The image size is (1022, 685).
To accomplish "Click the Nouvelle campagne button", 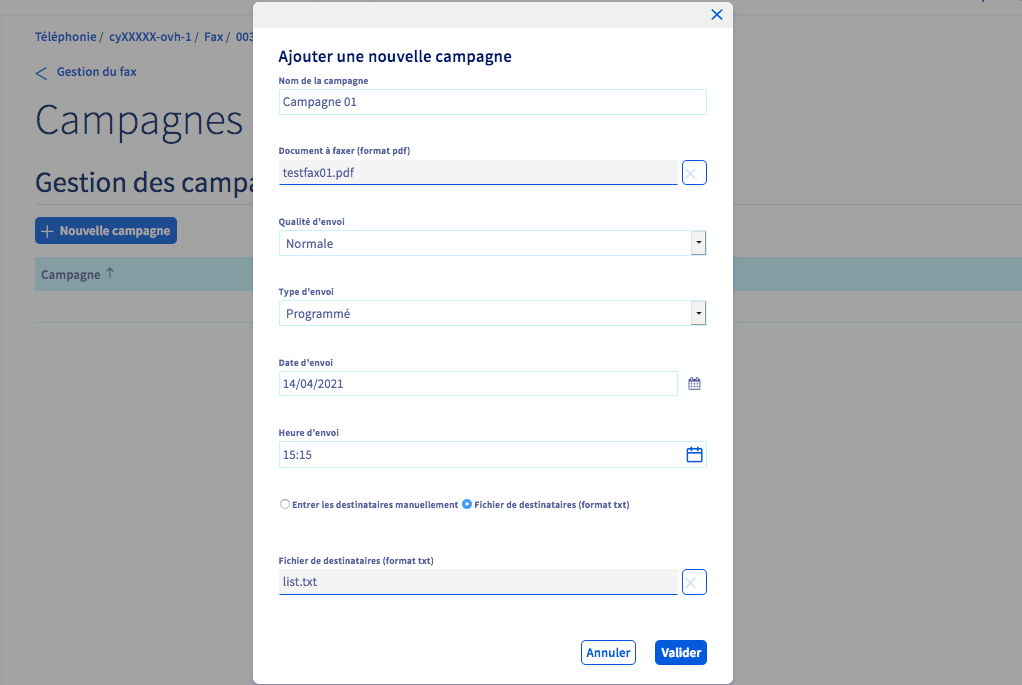I will point(105,230).
